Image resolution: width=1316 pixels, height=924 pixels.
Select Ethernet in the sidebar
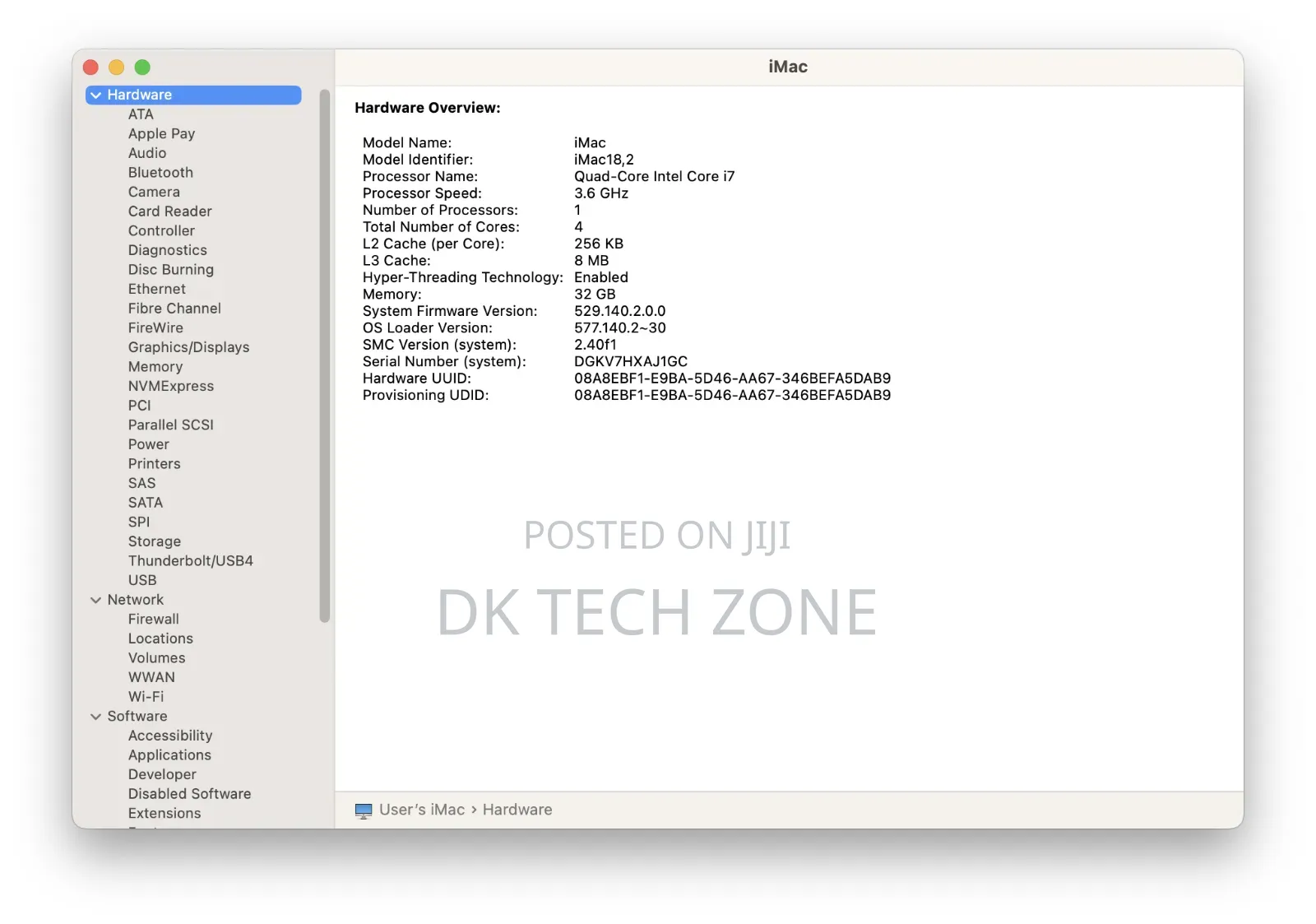[x=157, y=289]
